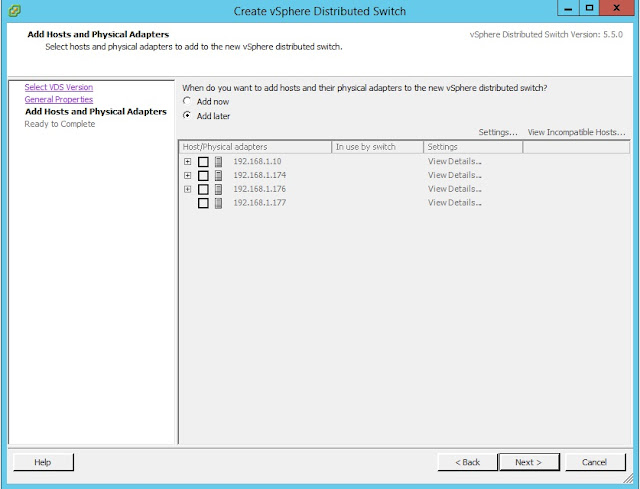The height and width of the screenshot is (489, 640).
Task: View Details for host 192.168.1.176
Action: coord(455,189)
